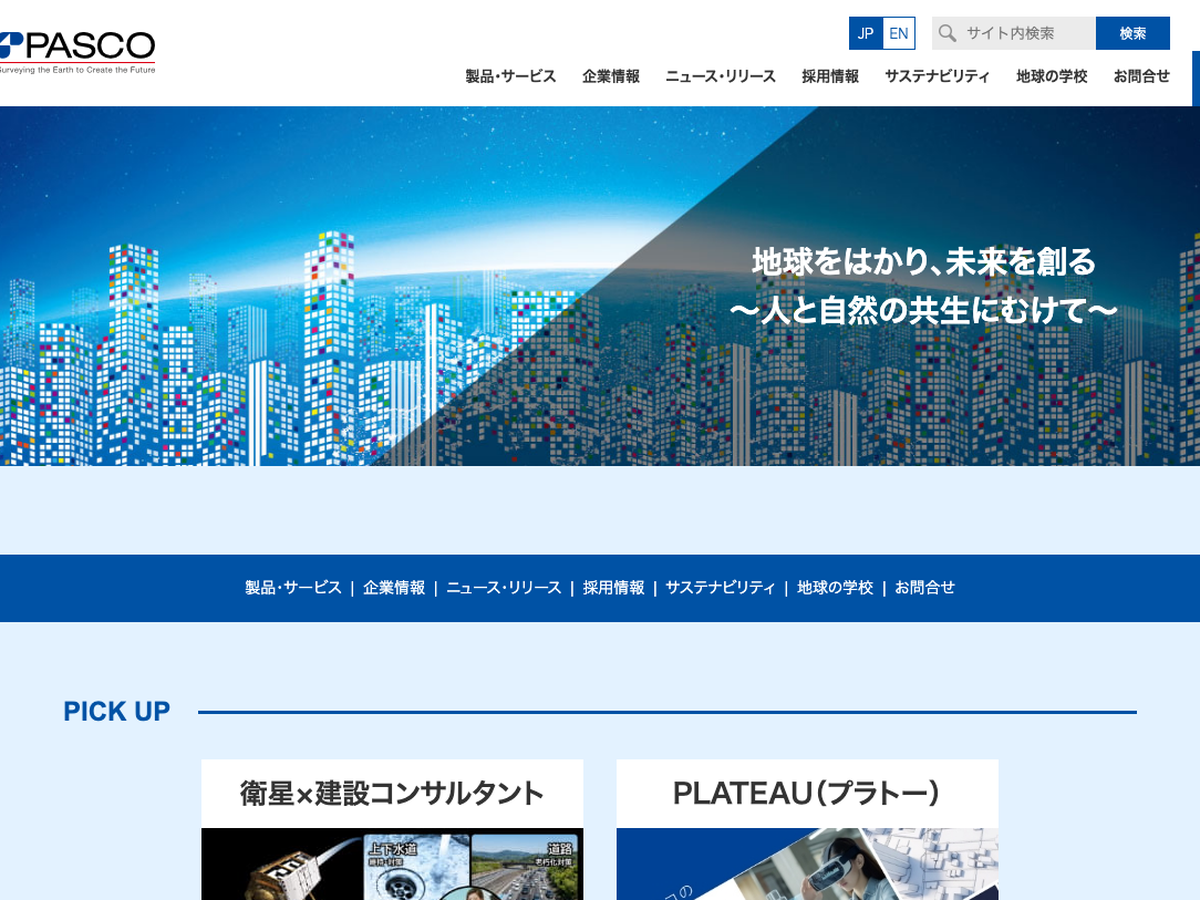Open 採用情報 link in blue bar
Image resolution: width=1200 pixels, height=900 pixels.
pyautogui.click(x=614, y=588)
